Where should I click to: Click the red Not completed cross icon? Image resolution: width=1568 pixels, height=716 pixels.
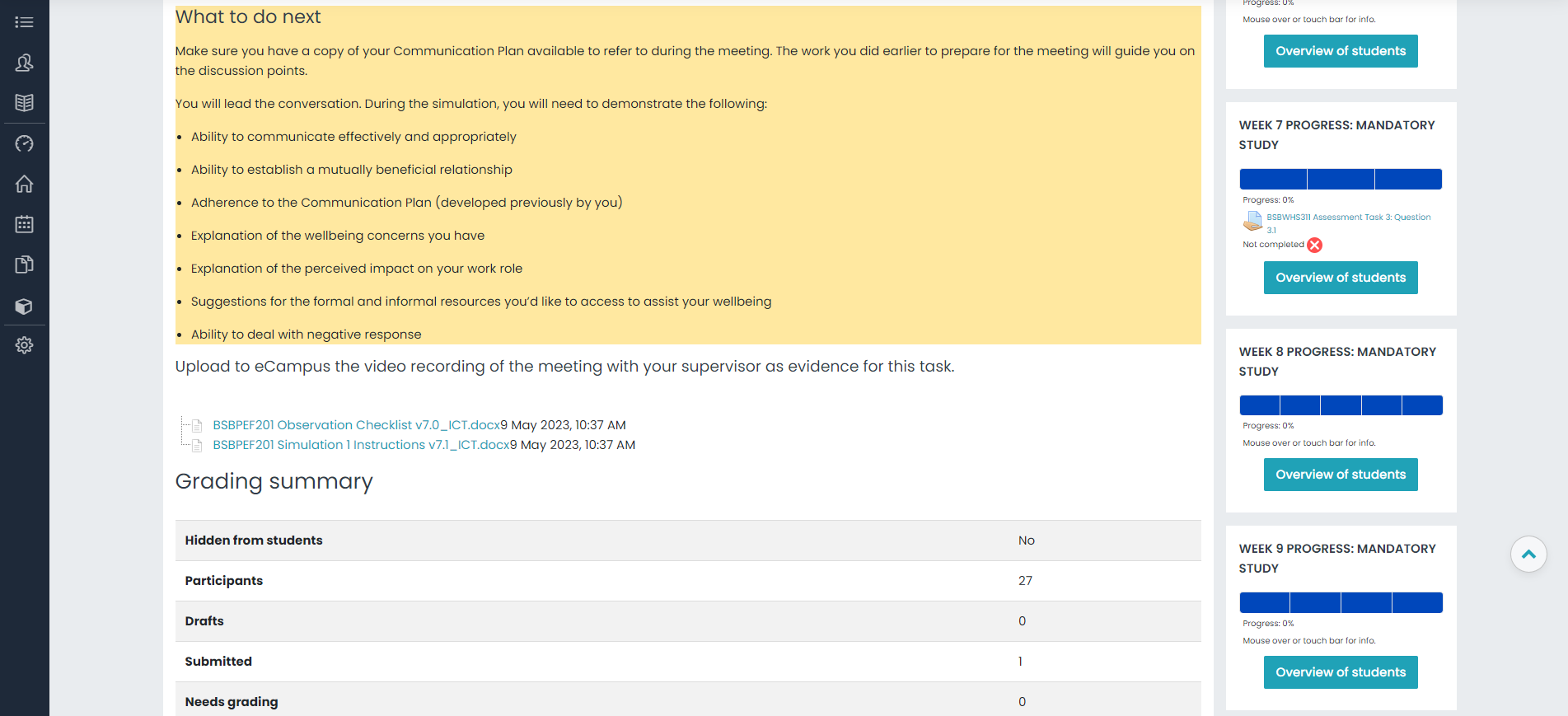pos(1315,245)
